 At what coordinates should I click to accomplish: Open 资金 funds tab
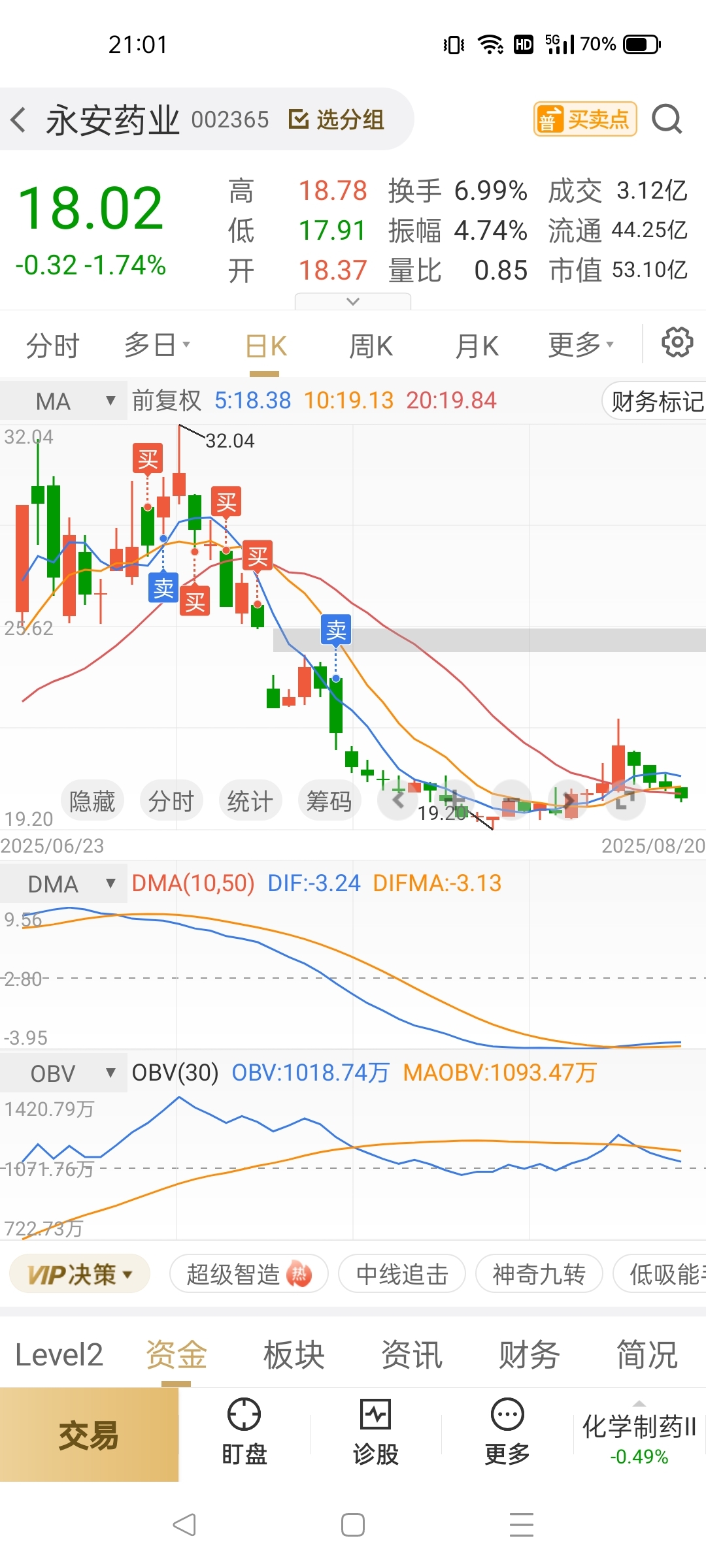pos(176,1355)
